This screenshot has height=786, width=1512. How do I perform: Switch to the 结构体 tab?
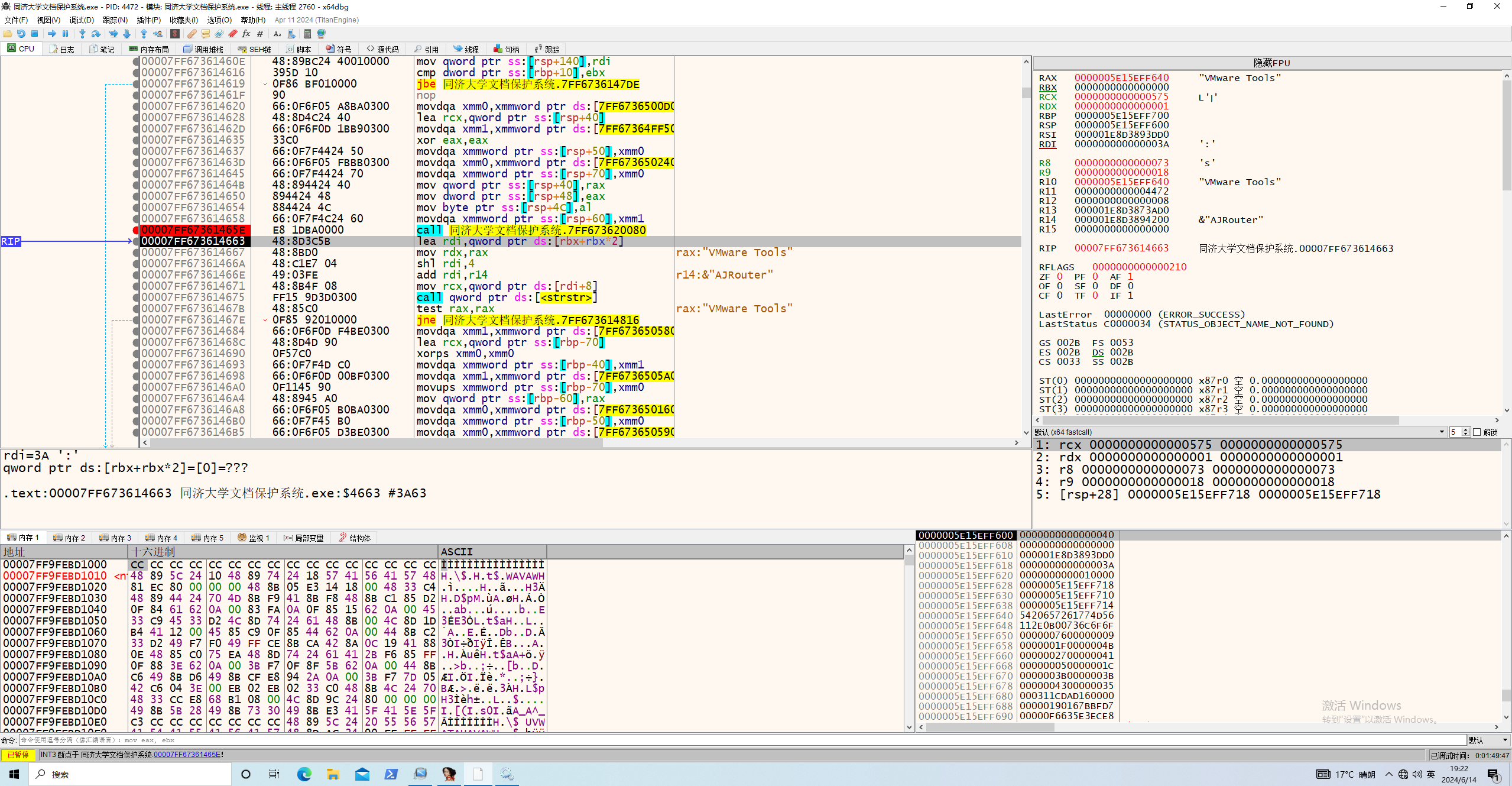355,538
